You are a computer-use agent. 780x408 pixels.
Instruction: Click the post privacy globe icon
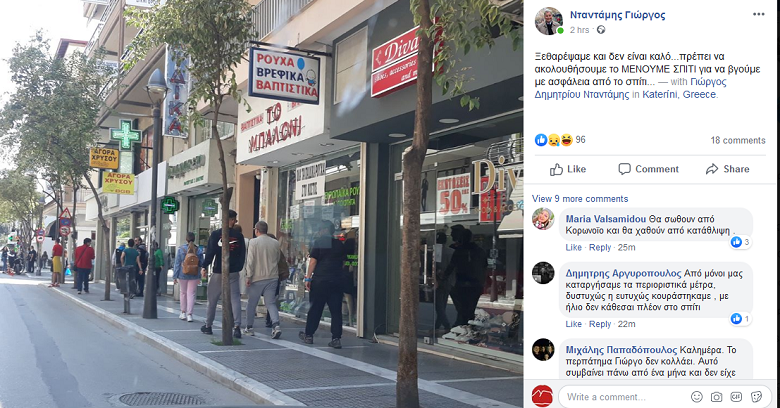point(601,30)
